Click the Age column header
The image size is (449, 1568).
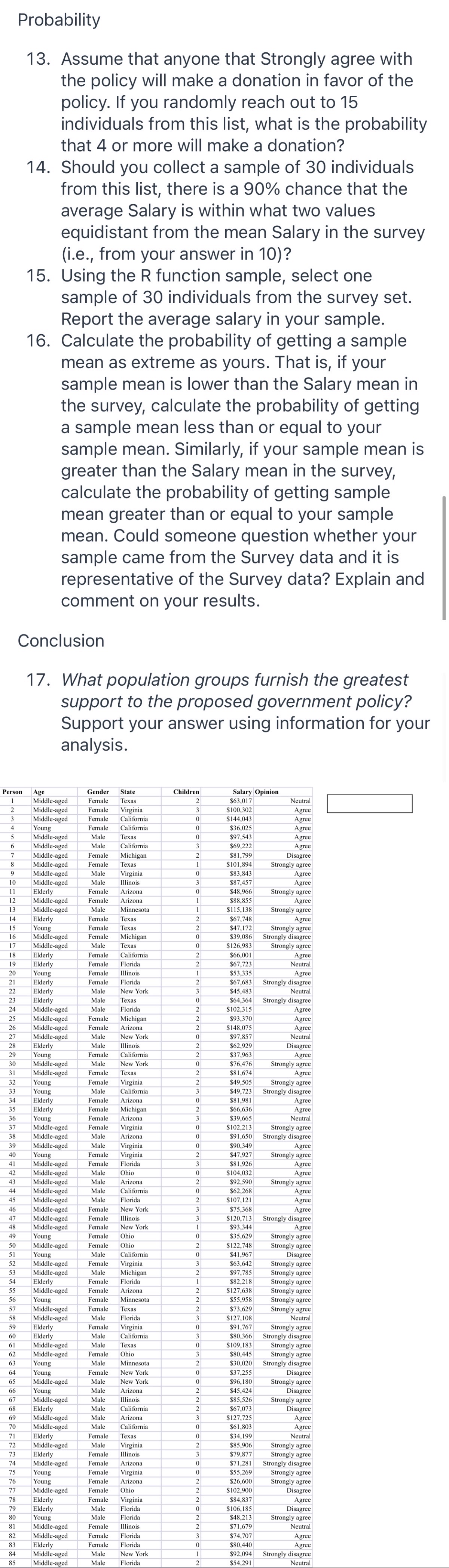(x=39, y=792)
